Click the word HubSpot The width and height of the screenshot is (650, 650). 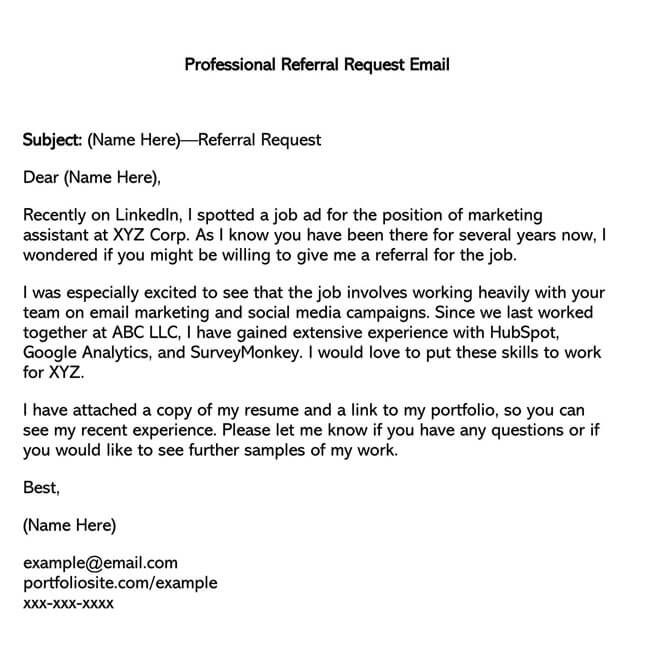[x=524, y=332]
